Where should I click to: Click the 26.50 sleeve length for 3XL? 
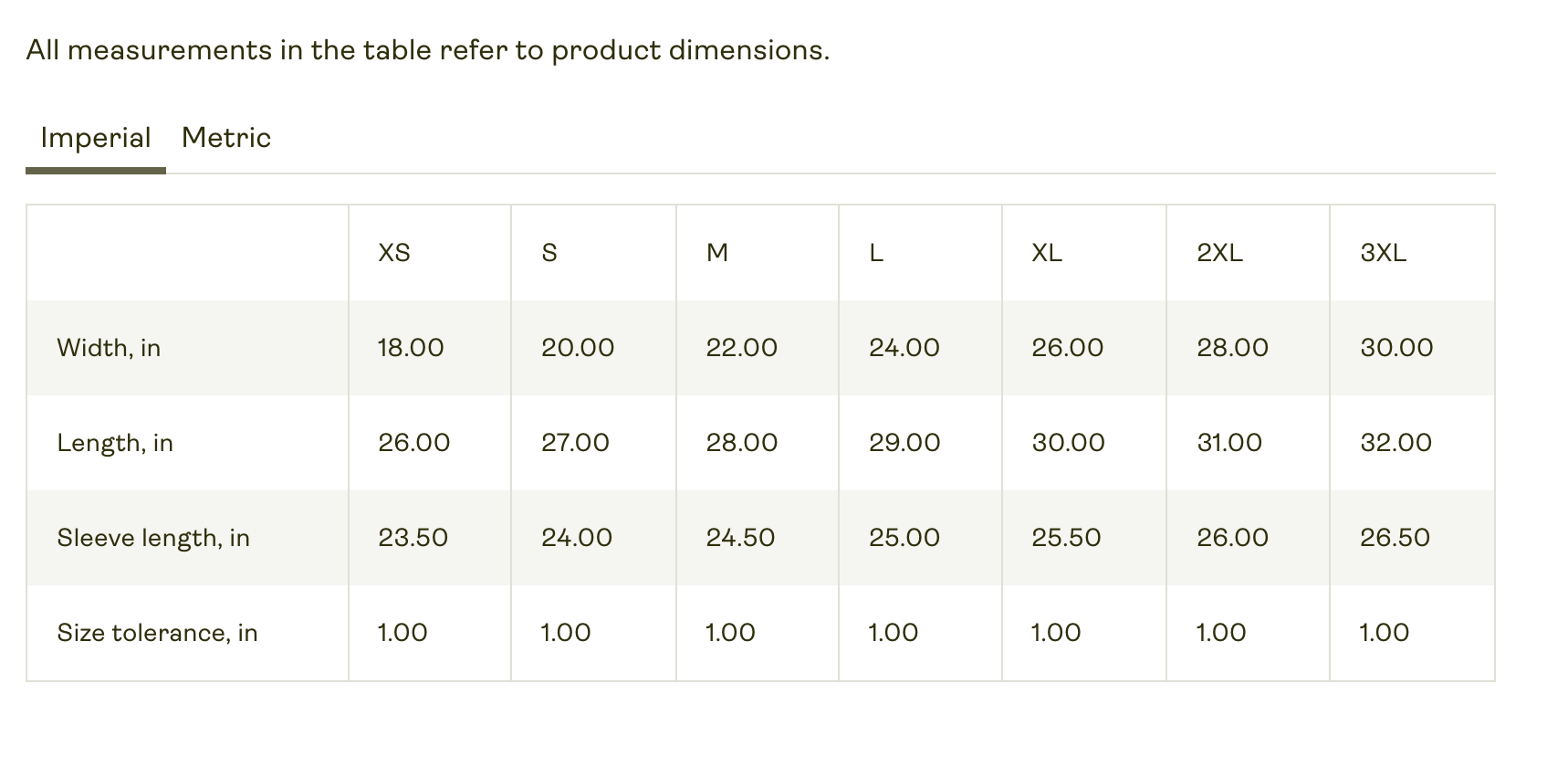click(1395, 538)
